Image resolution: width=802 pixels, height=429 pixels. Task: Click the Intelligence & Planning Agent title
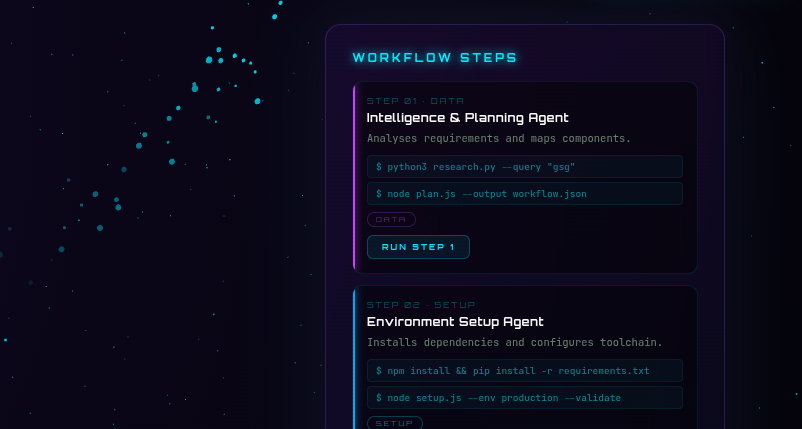(x=467, y=118)
